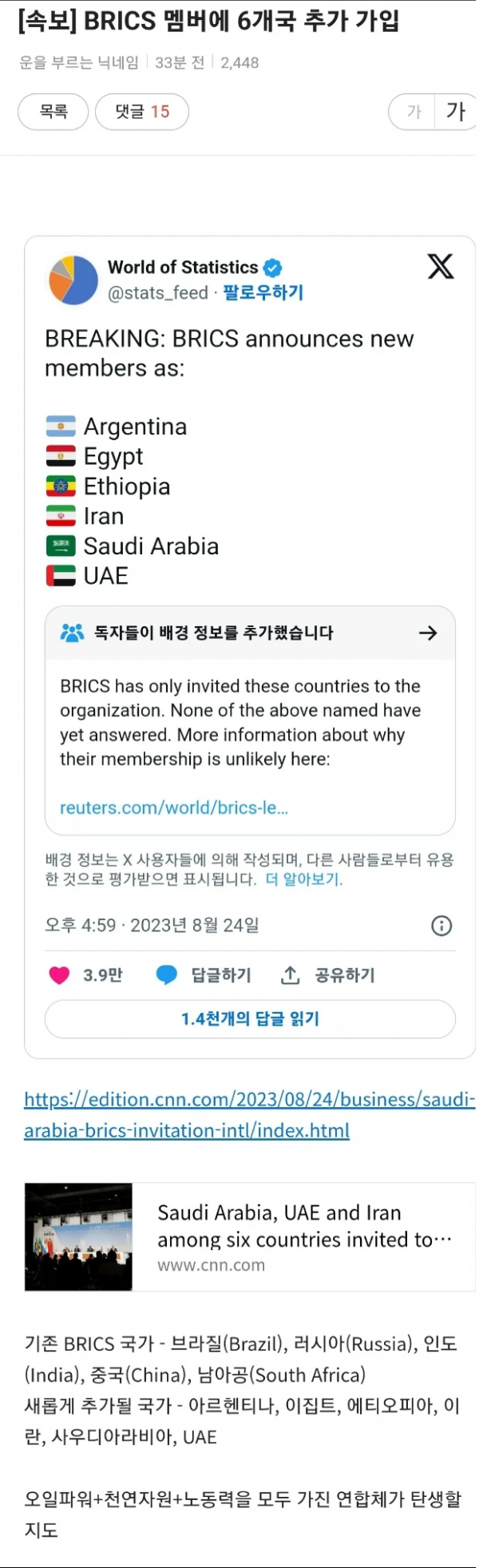Click the share upload icon
The width and height of the screenshot is (479, 1568).
[x=291, y=975]
